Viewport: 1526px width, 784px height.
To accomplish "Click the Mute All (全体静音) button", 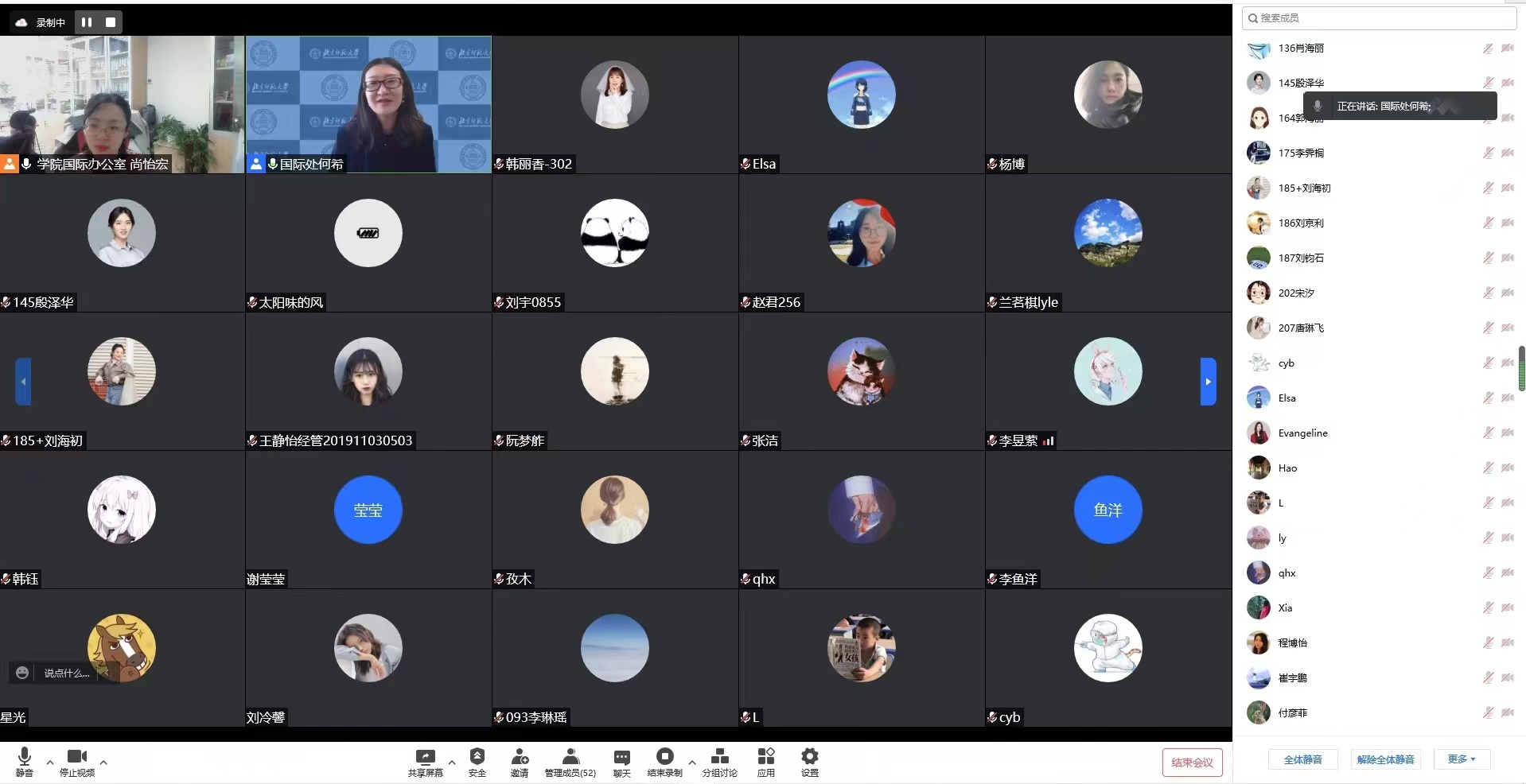I will [x=1302, y=759].
